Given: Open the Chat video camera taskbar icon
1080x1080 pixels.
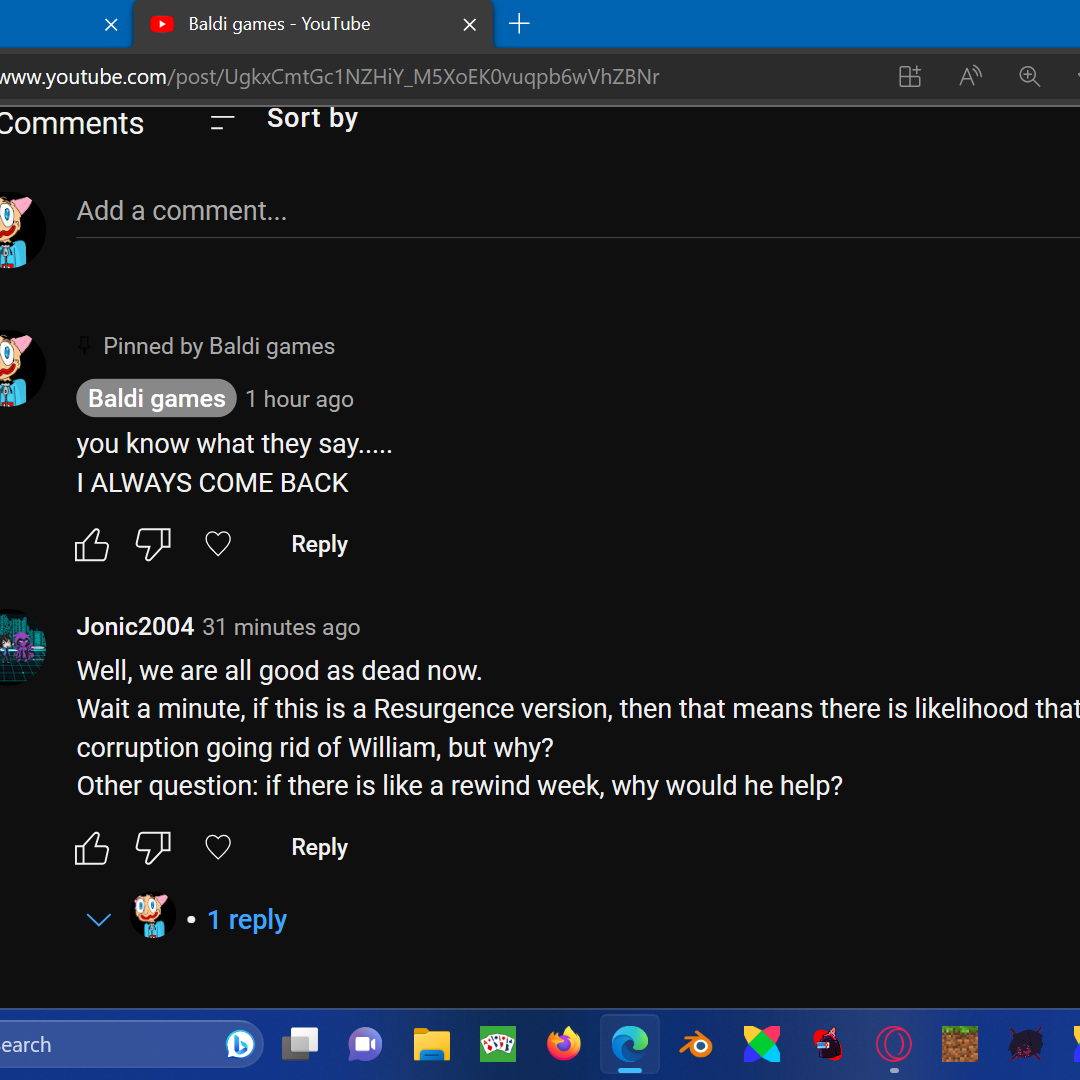Looking at the screenshot, I should (x=365, y=1044).
